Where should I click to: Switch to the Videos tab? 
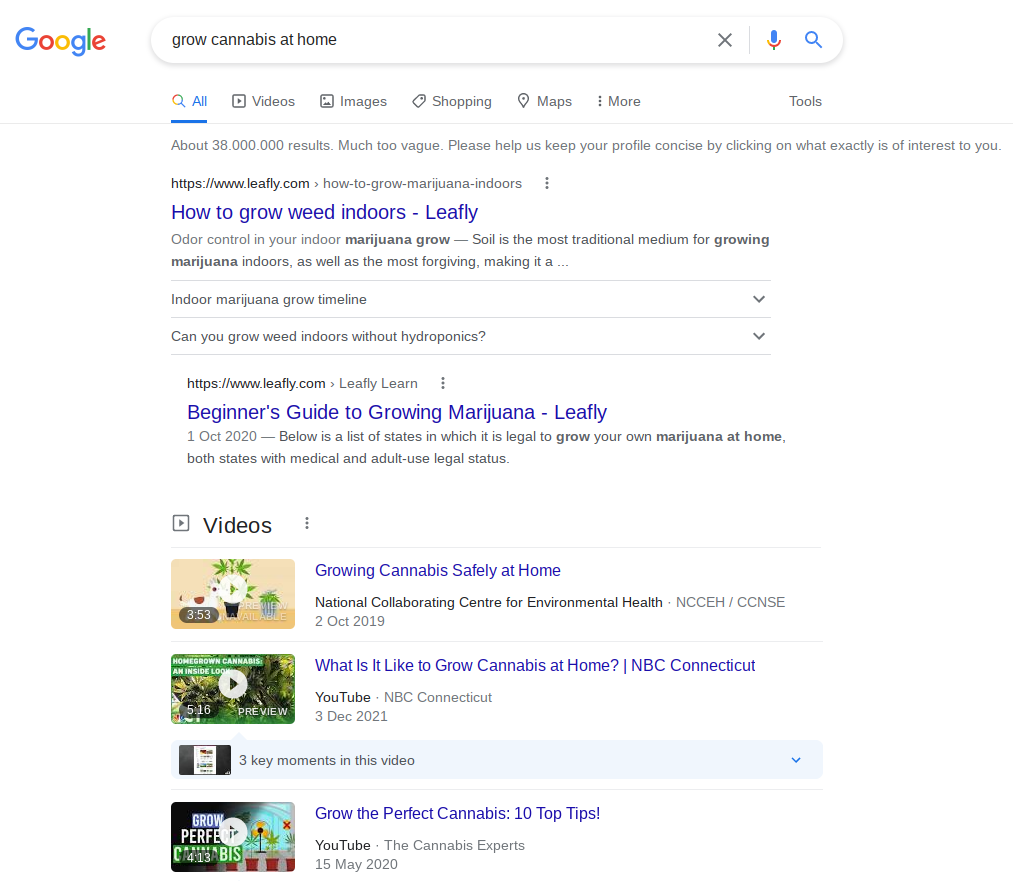264,101
